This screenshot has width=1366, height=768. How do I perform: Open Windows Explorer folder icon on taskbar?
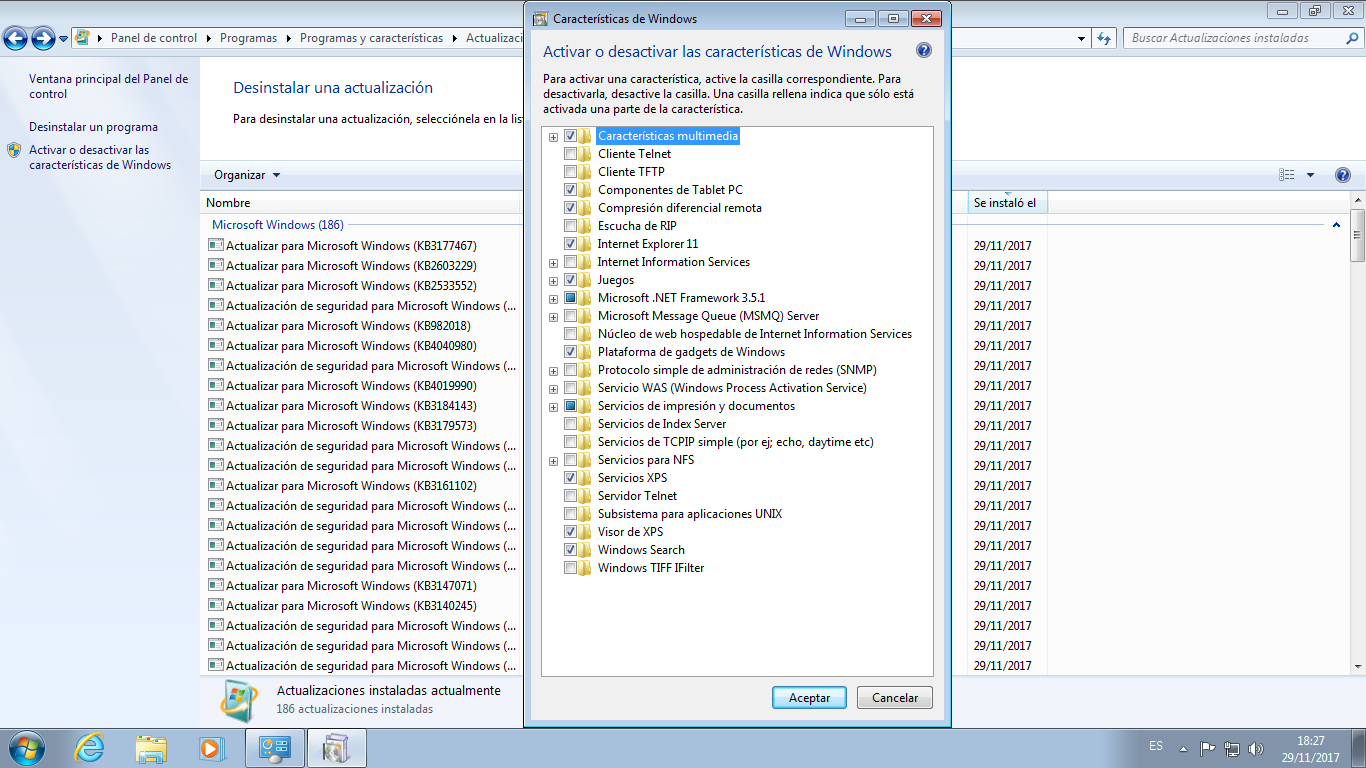[151, 748]
